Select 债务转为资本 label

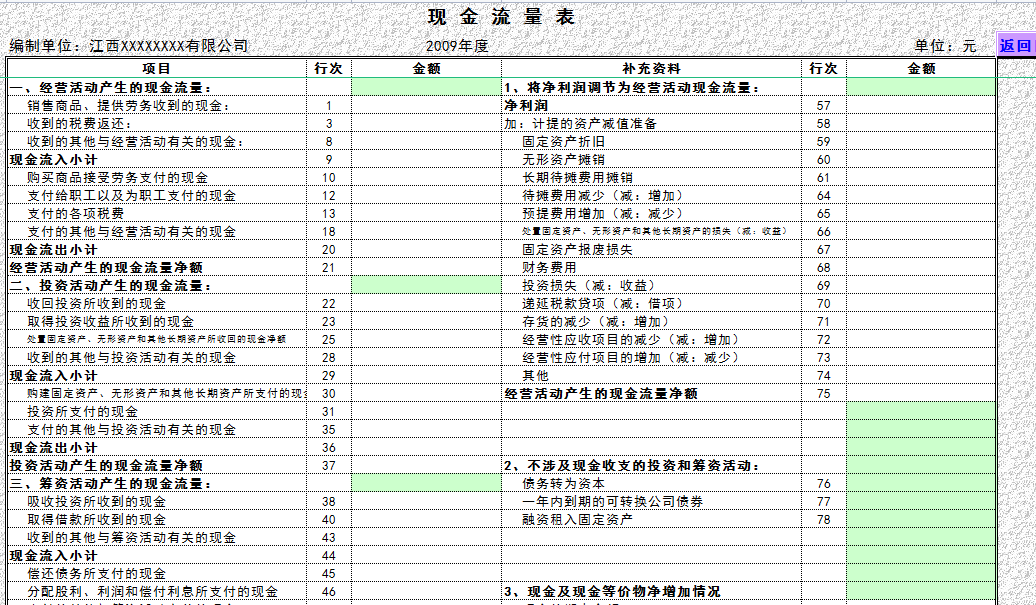pyautogui.click(x=564, y=483)
